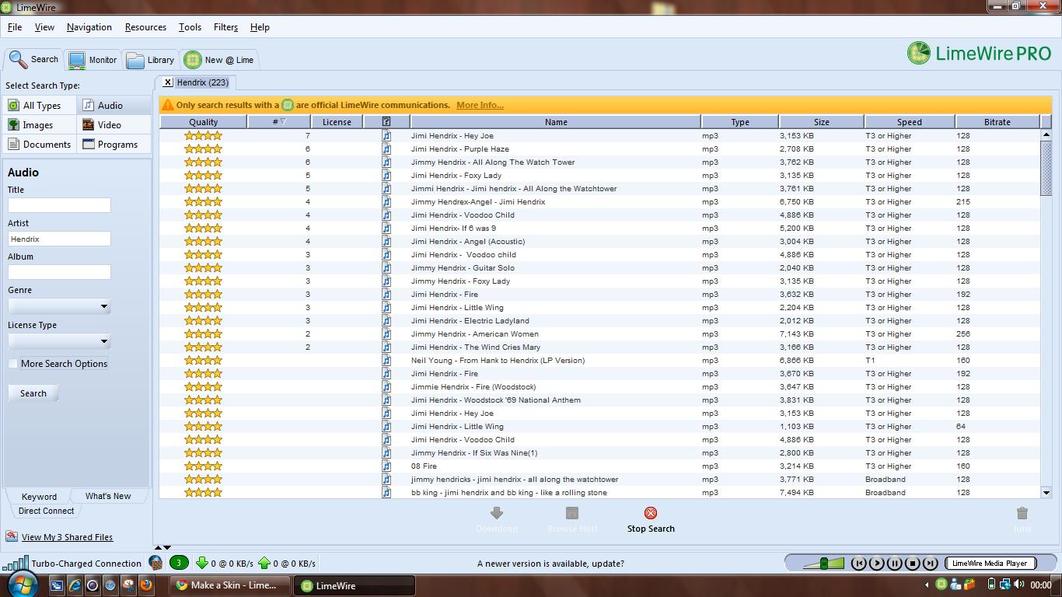Screen dimensions: 1062x597
Task: Click the green upload speed arrow
Action: 264,562
